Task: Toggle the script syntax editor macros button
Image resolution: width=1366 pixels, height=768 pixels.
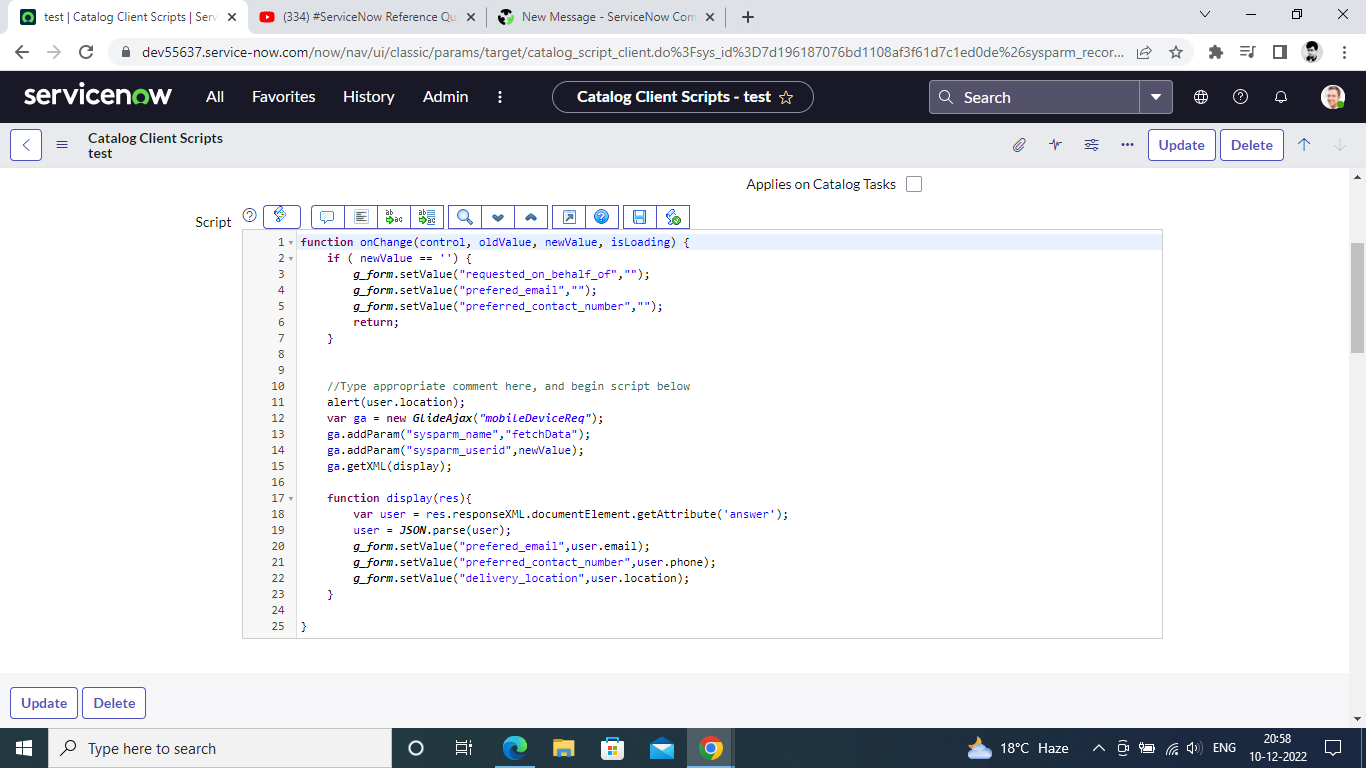Action: pos(281,216)
